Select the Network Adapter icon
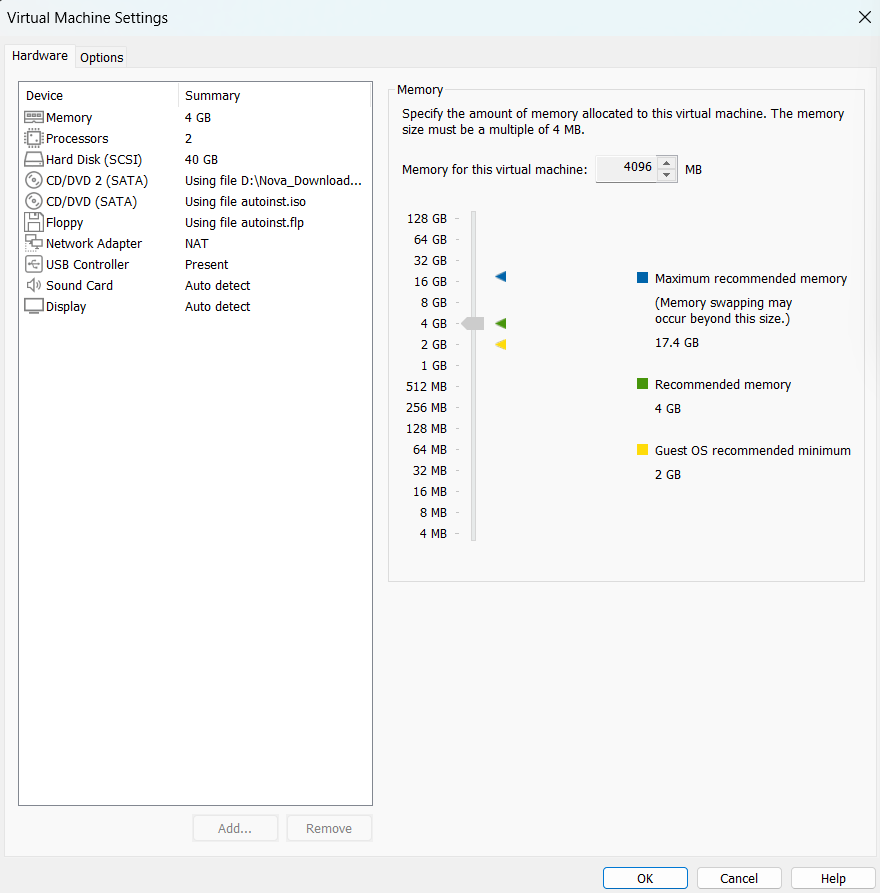 (34, 243)
